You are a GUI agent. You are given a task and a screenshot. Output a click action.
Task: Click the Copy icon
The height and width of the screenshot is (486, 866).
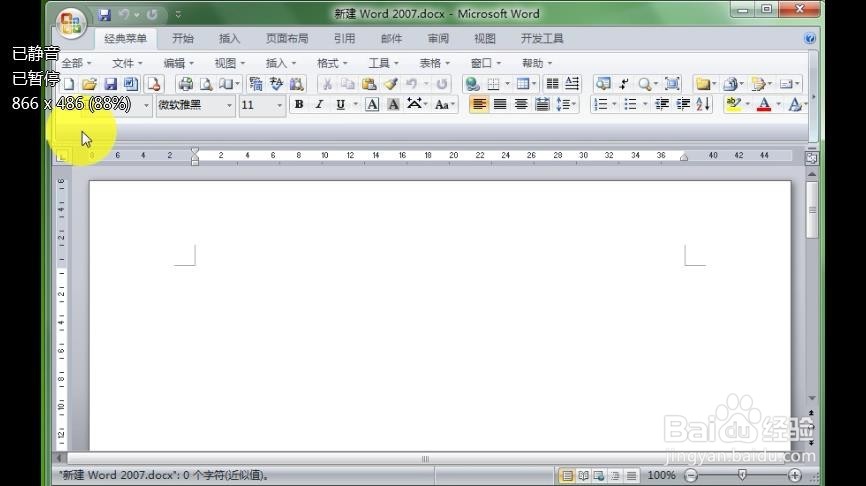tap(347, 84)
